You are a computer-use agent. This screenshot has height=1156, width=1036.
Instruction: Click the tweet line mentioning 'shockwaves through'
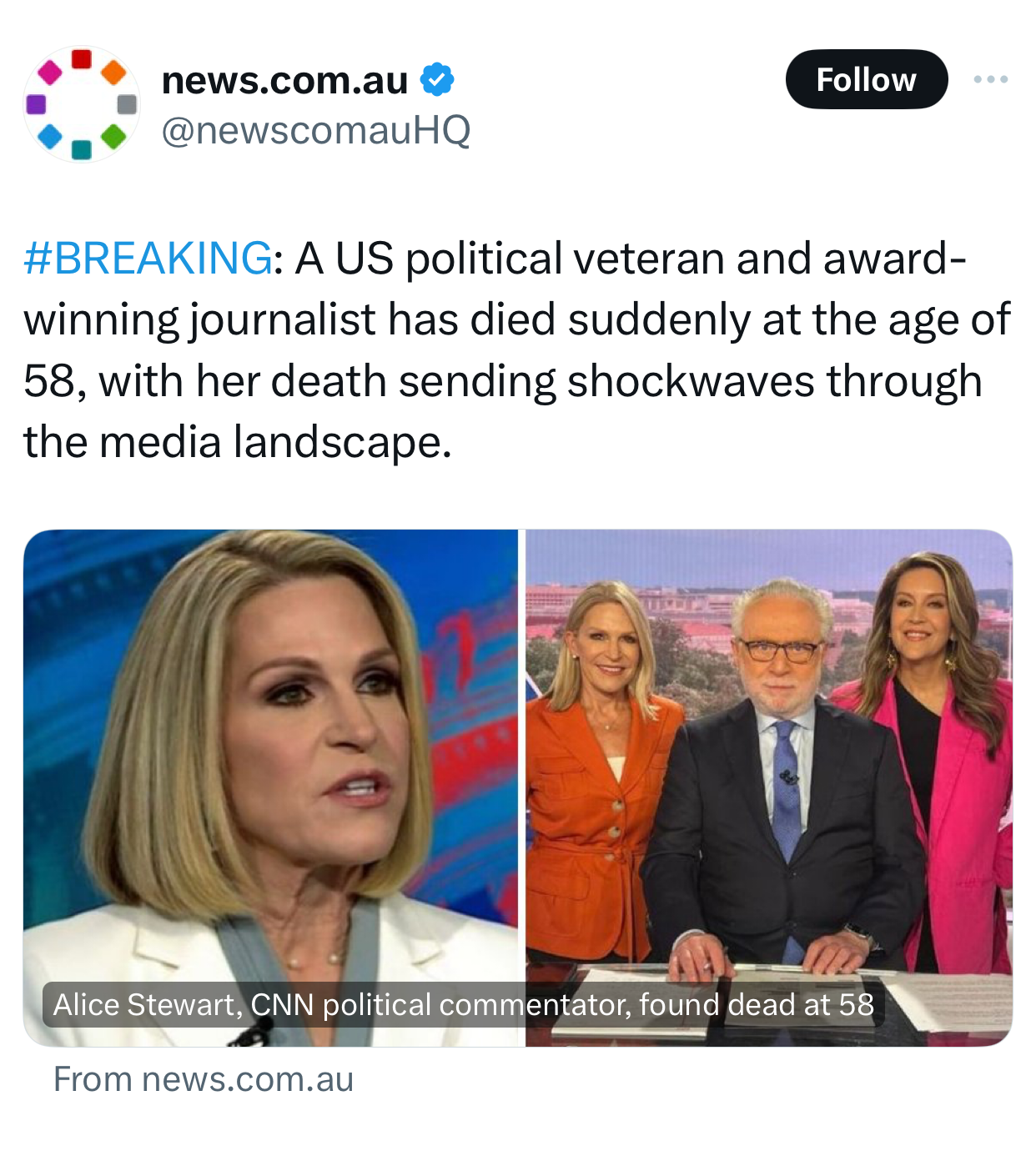pos(503,381)
